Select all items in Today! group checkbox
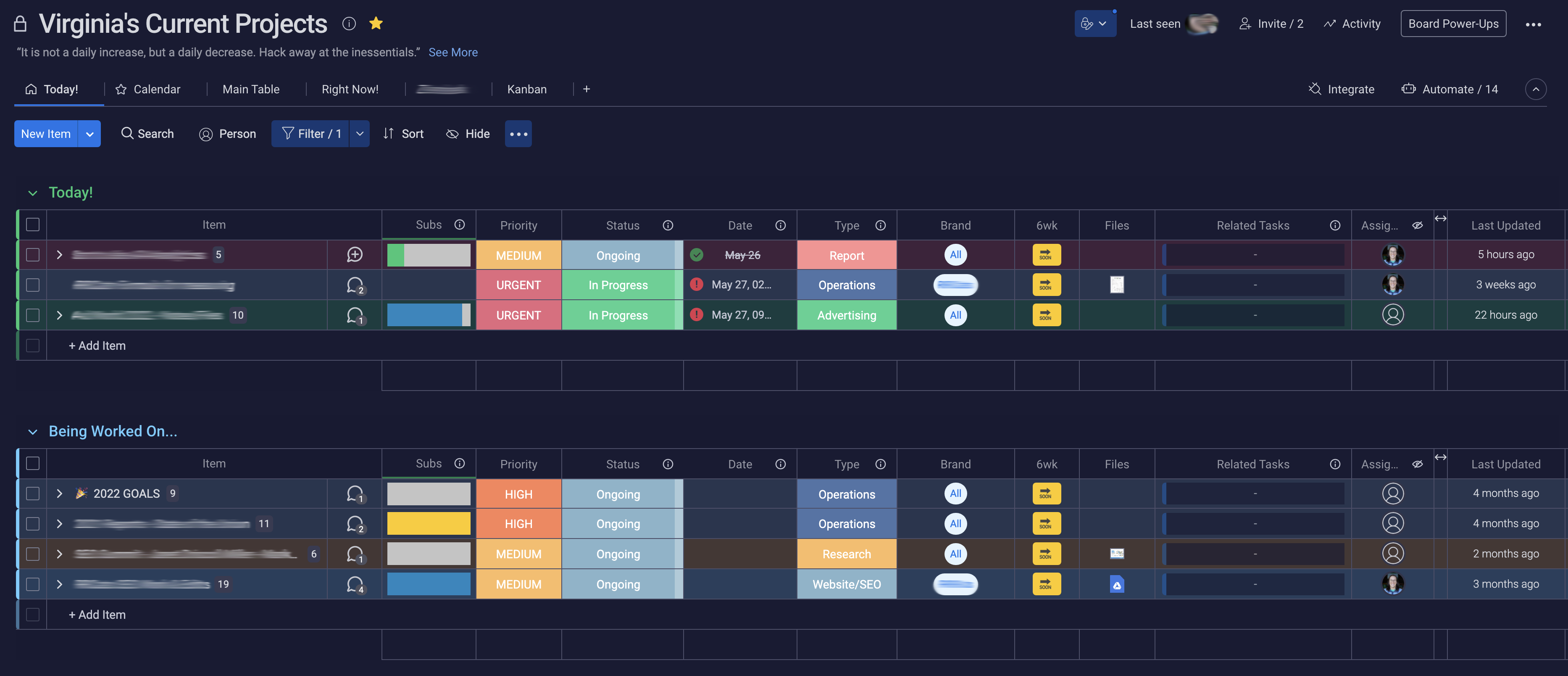This screenshot has height=676, width=1568. point(33,225)
